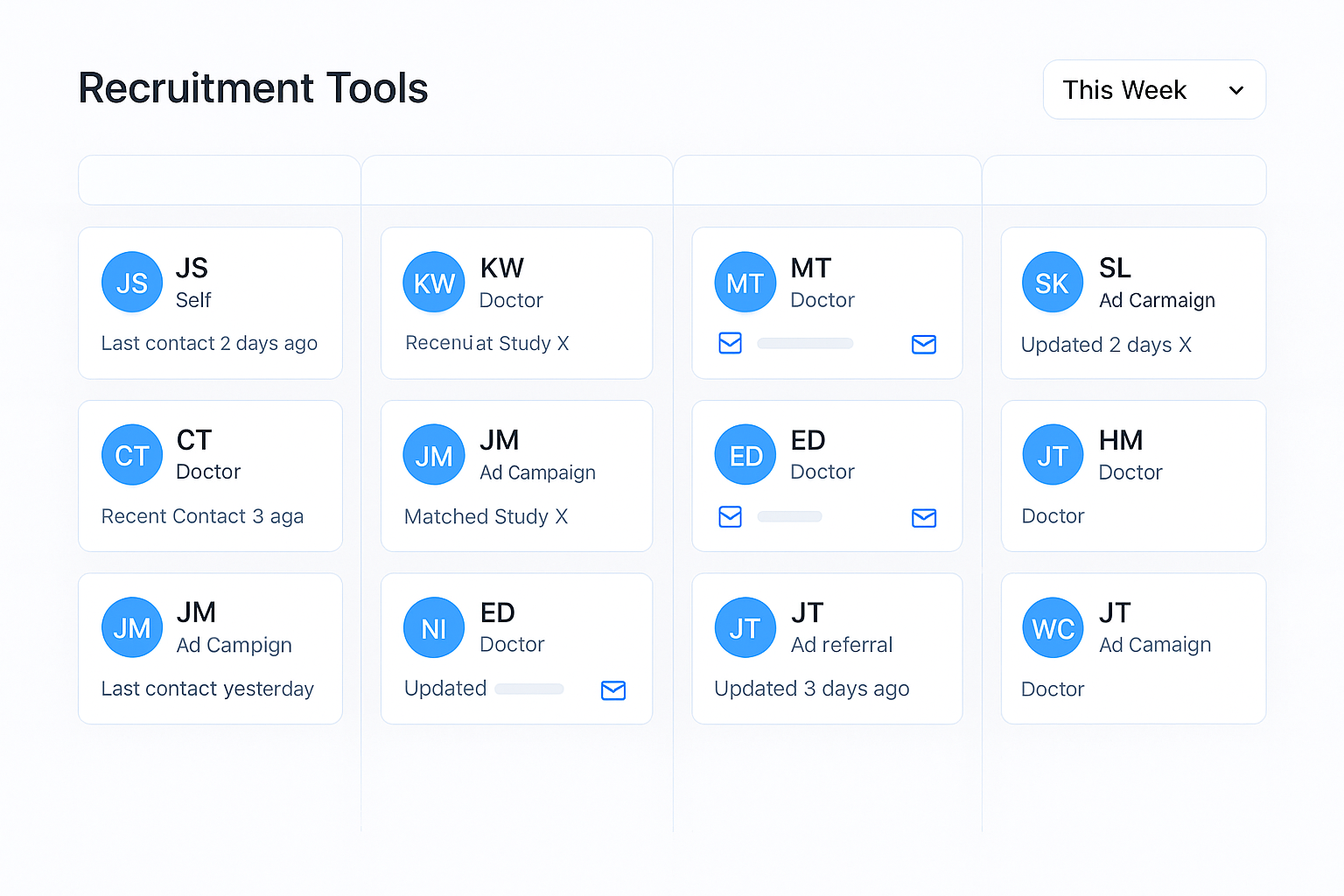The image size is (1344, 896).
Task: Click the HM name heading
Action: pyautogui.click(x=1121, y=439)
